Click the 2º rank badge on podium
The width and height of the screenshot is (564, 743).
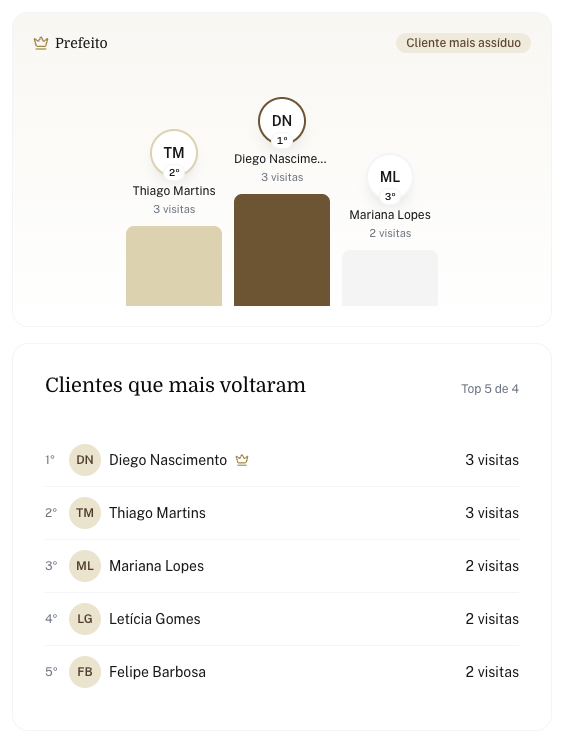coord(174,172)
